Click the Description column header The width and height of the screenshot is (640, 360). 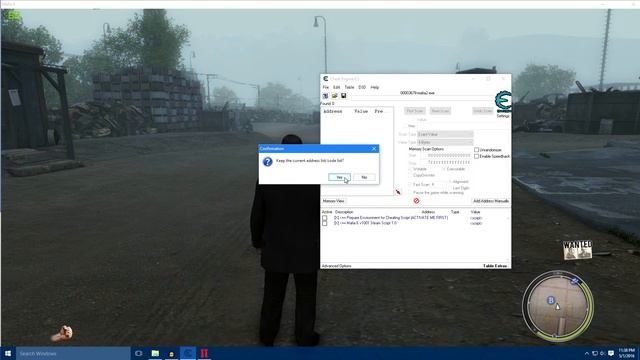pyautogui.click(x=344, y=212)
